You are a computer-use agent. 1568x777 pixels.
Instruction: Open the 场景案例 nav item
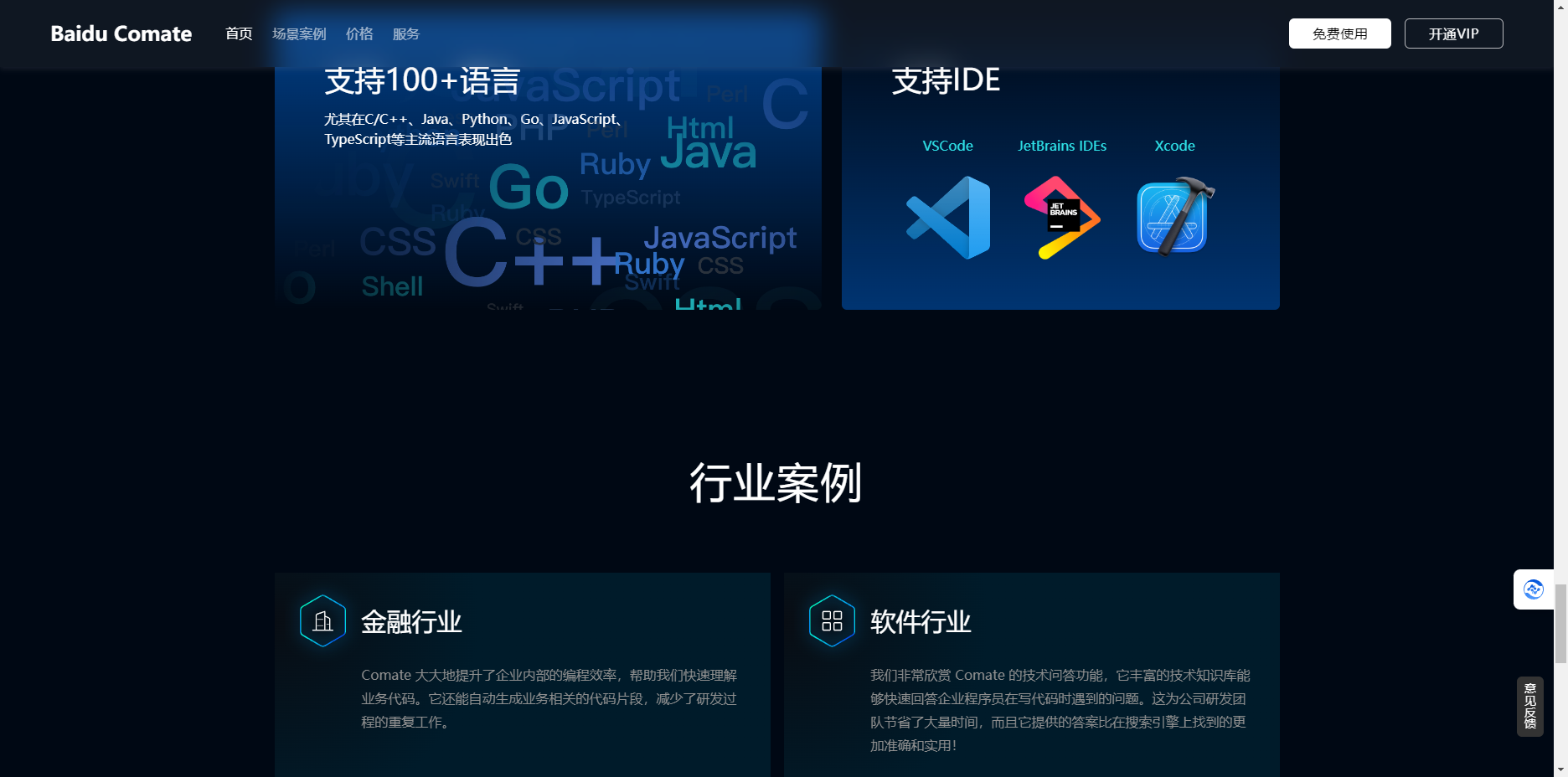point(299,33)
